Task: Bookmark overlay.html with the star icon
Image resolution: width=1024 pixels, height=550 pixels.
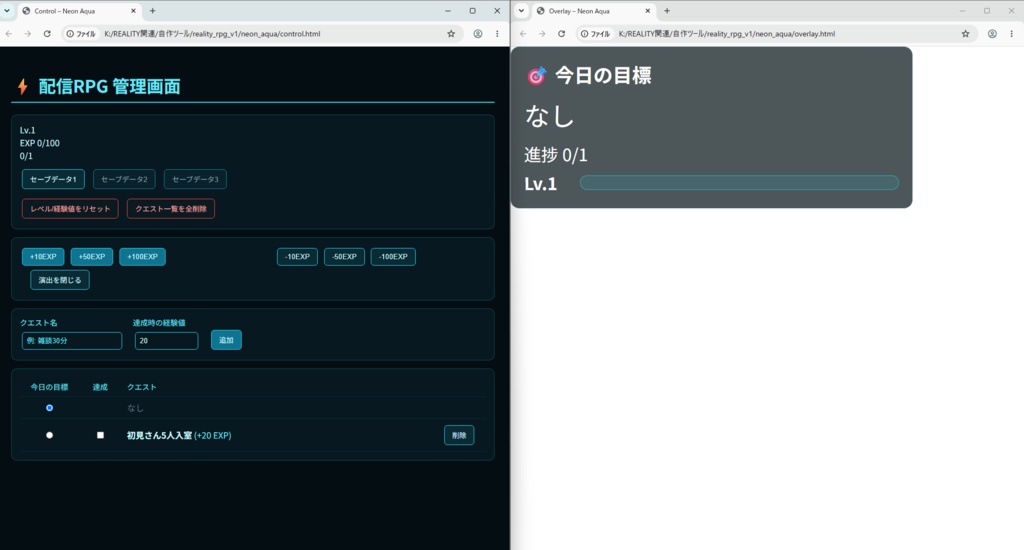Action: pos(965,34)
